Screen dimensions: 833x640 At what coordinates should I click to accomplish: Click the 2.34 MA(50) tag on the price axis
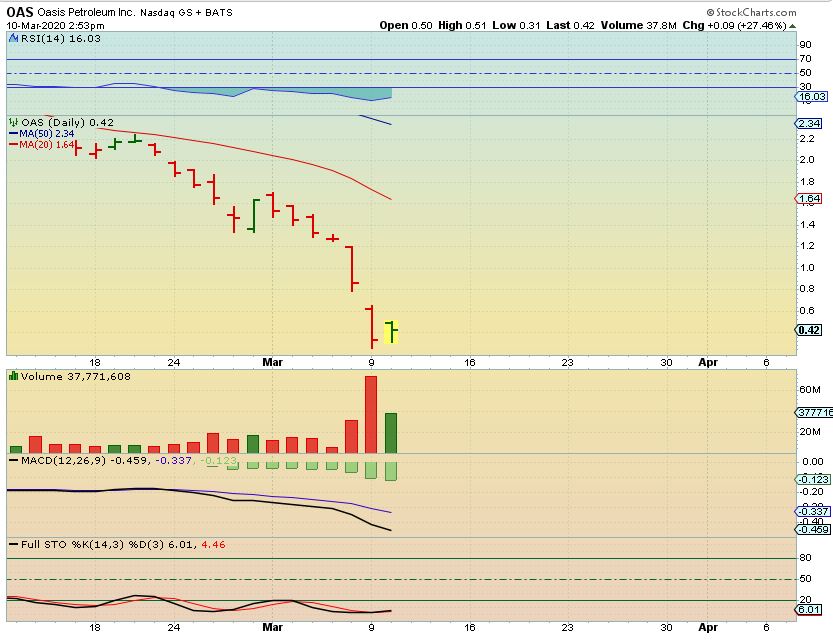(809, 123)
